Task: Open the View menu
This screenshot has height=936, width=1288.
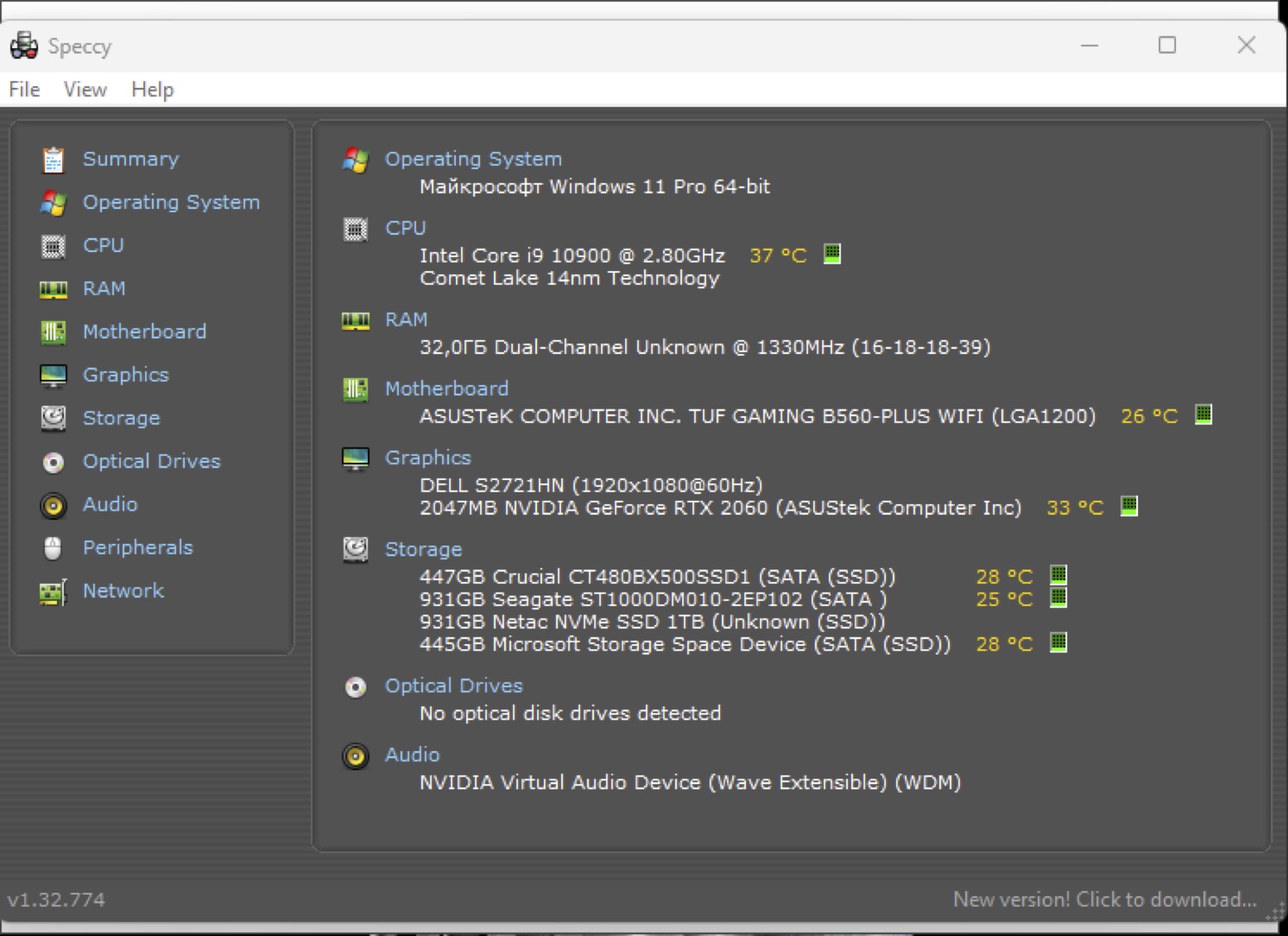Action: pyautogui.click(x=85, y=90)
